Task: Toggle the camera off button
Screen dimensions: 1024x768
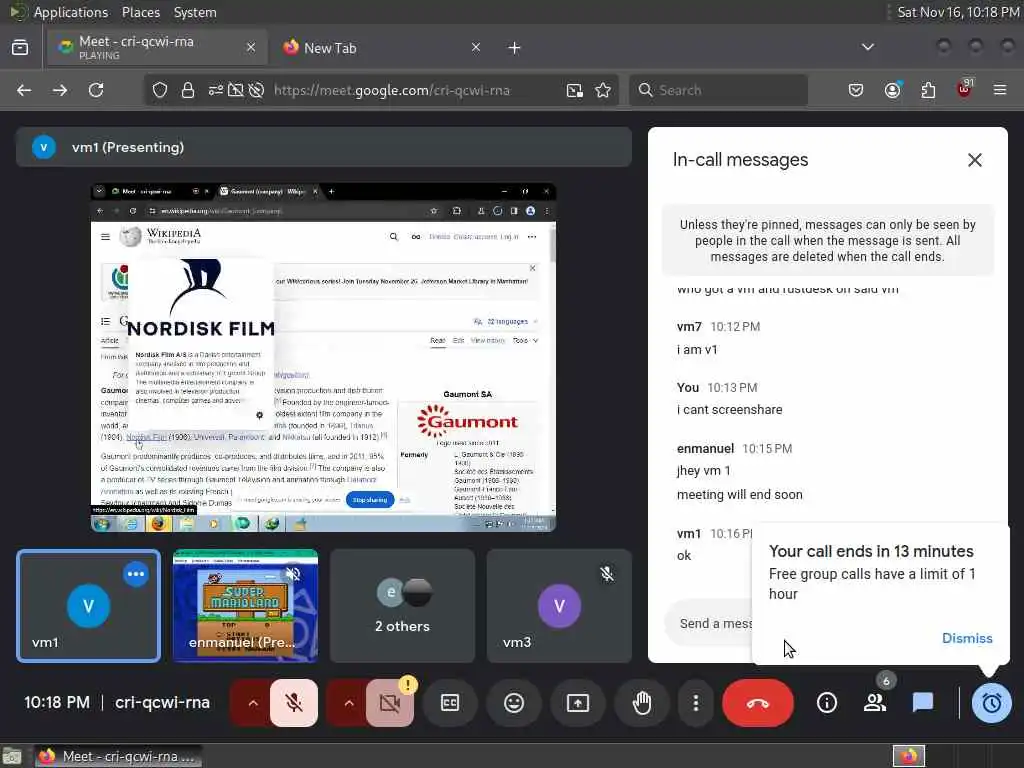Action: pyautogui.click(x=390, y=703)
